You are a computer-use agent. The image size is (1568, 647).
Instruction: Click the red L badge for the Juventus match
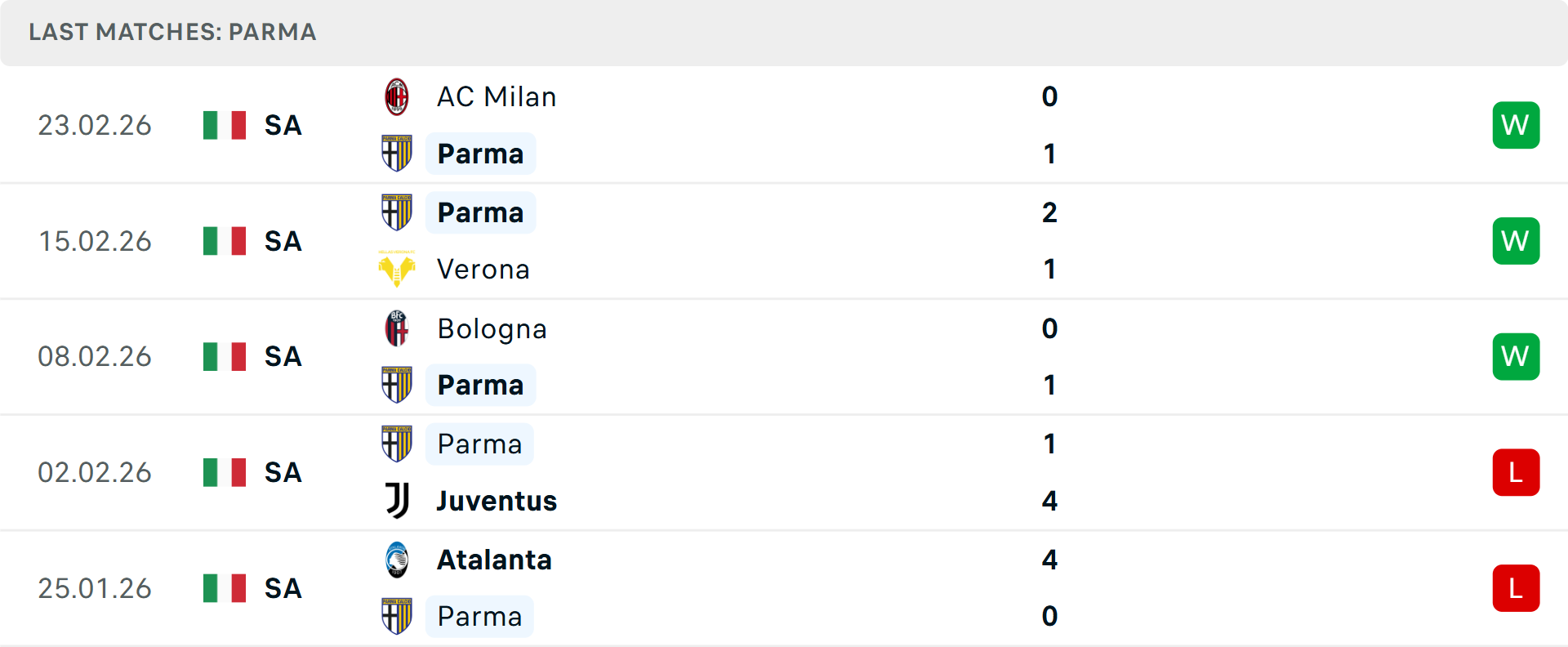[x=1516, y=472]
